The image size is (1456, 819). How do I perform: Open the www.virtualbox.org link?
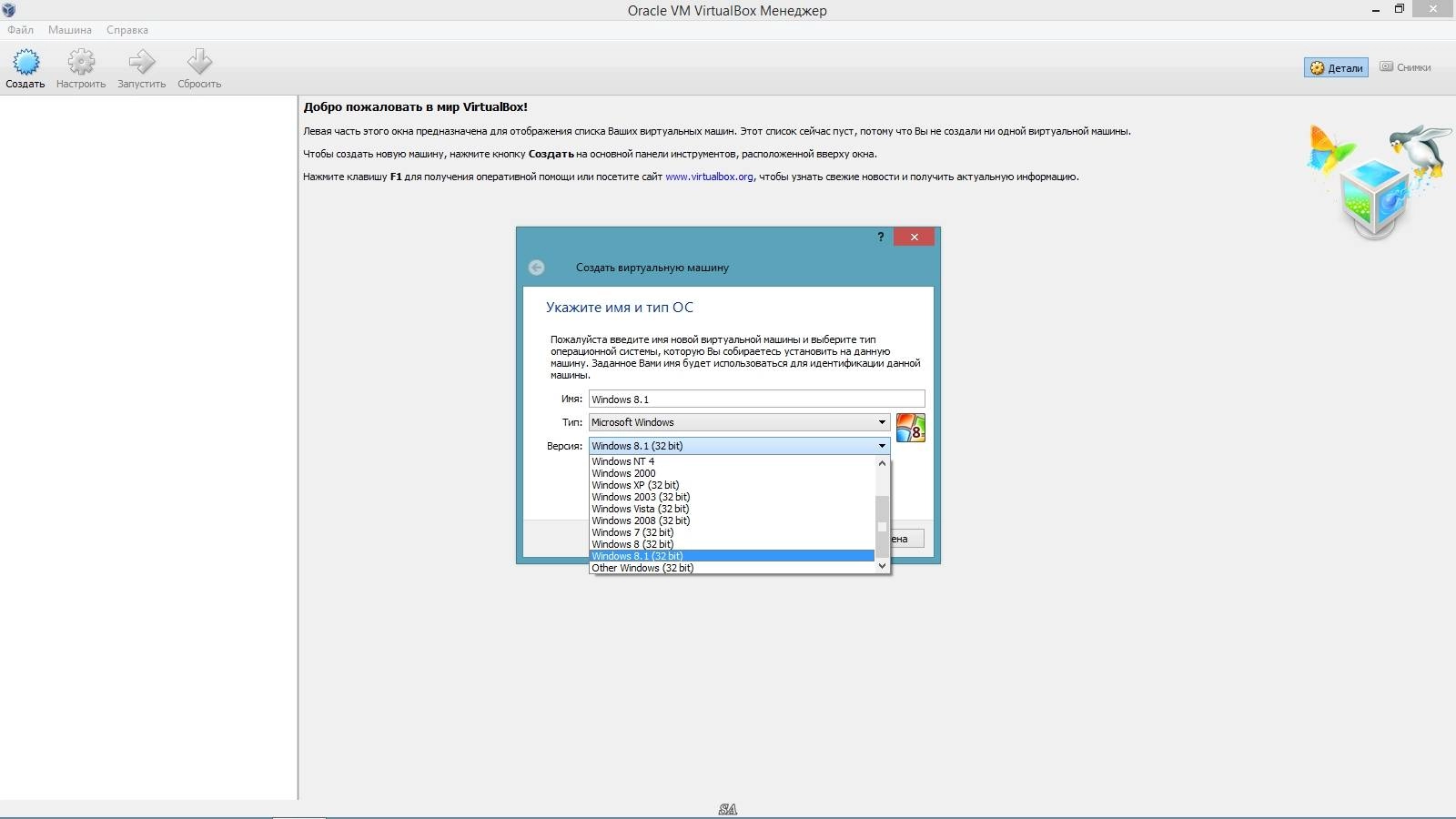point(709,177)
